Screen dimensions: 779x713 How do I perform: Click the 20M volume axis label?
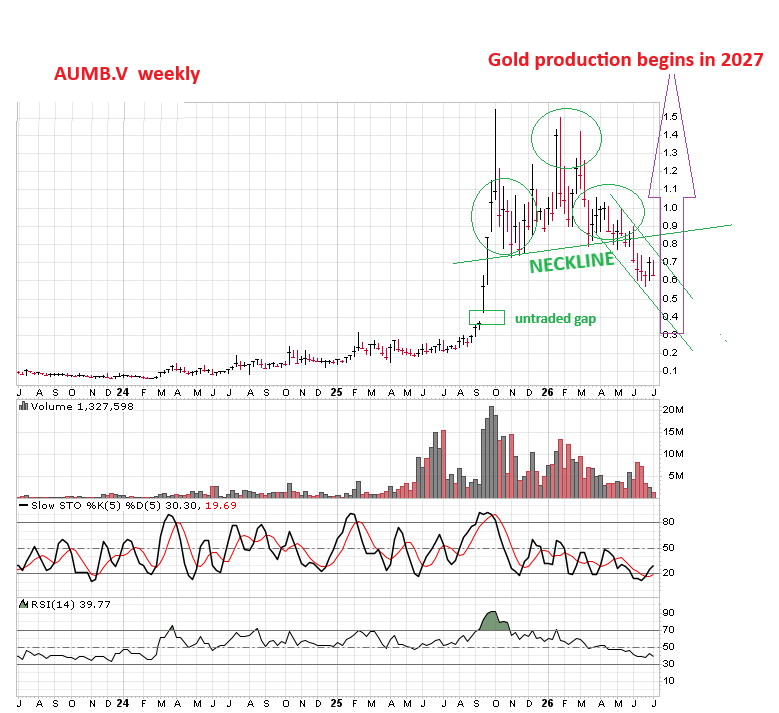pyautogui.click(x=673, y=410)
